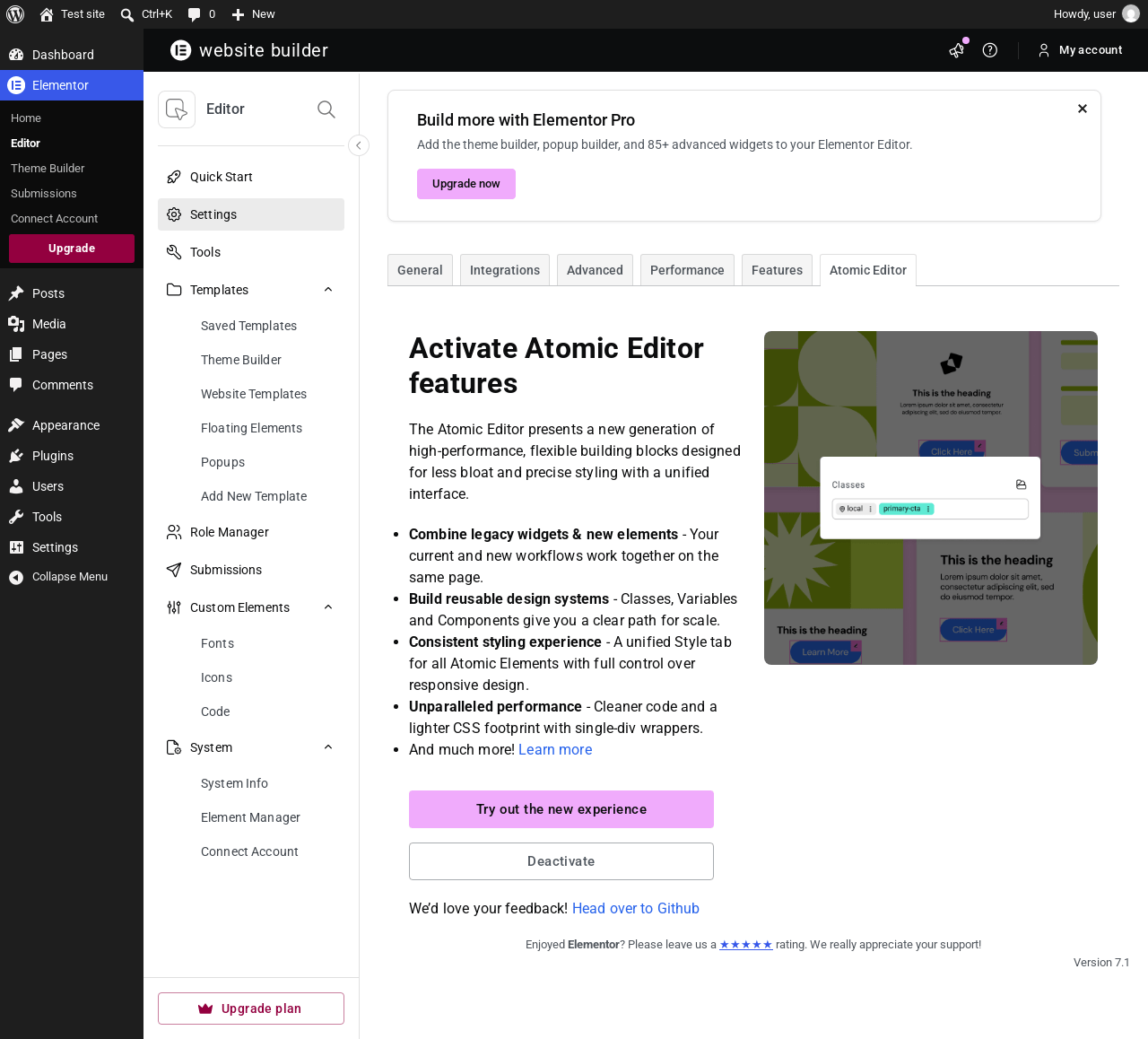Image resolution: width=1148 pixels, height=1039 pixels.
Task: Click the Atomic Editor preview image
Action: [931, 498]
